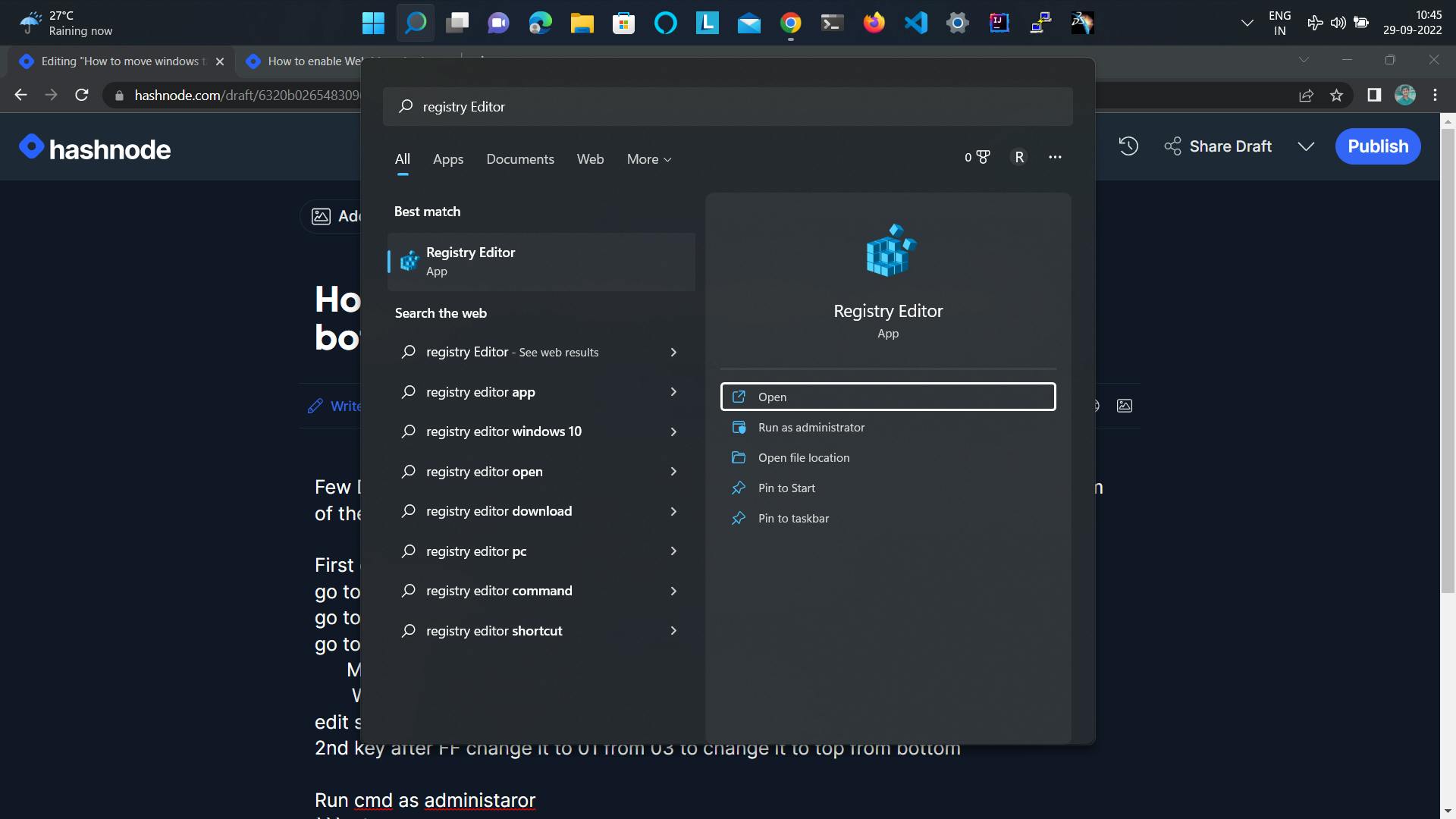1456x819 pixels.
Task: Expand the registry editor app search result
Action: tap(674, 392)
